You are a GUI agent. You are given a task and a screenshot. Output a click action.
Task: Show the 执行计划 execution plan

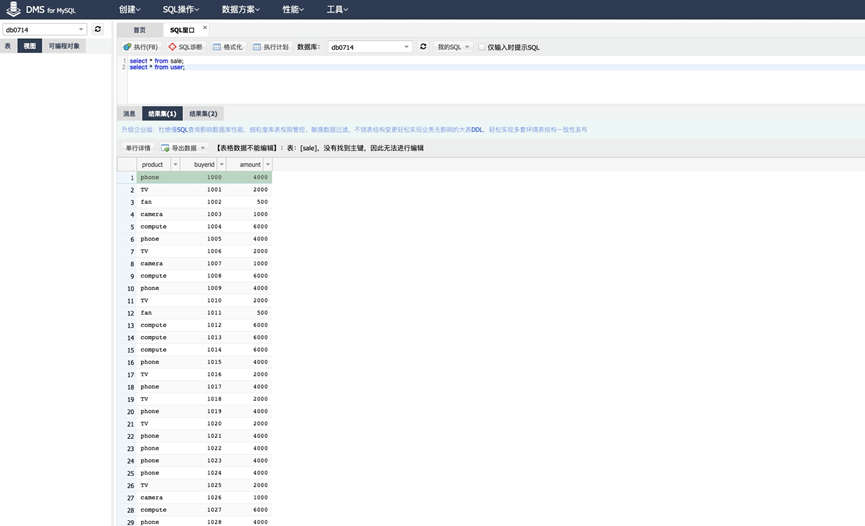tap(270, 47)
